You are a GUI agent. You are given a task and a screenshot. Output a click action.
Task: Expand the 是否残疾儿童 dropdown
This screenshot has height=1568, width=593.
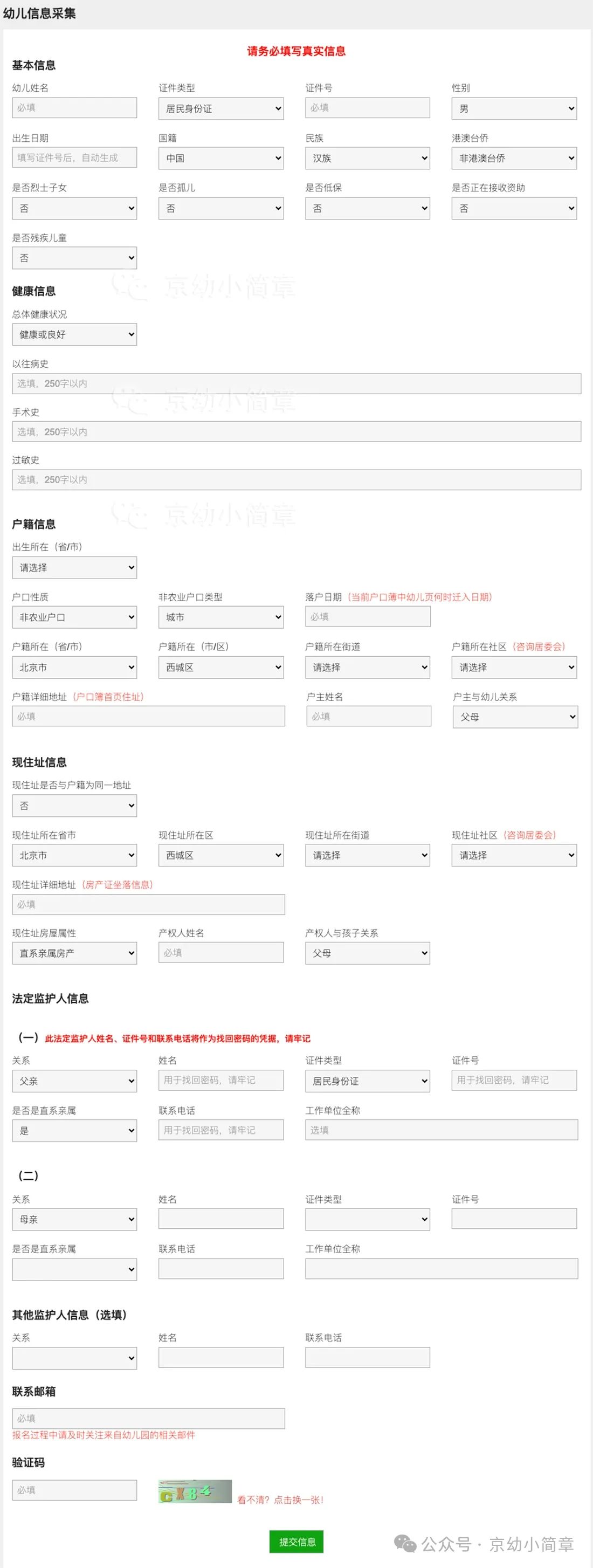(x=74, y=258)
